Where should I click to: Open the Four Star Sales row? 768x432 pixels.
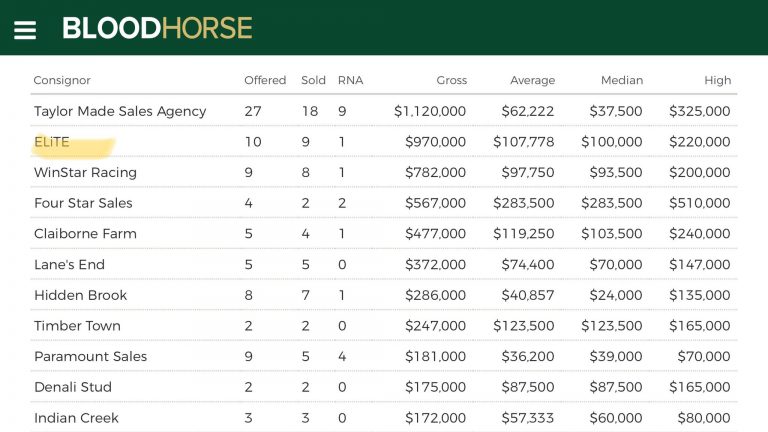point(384,203)
